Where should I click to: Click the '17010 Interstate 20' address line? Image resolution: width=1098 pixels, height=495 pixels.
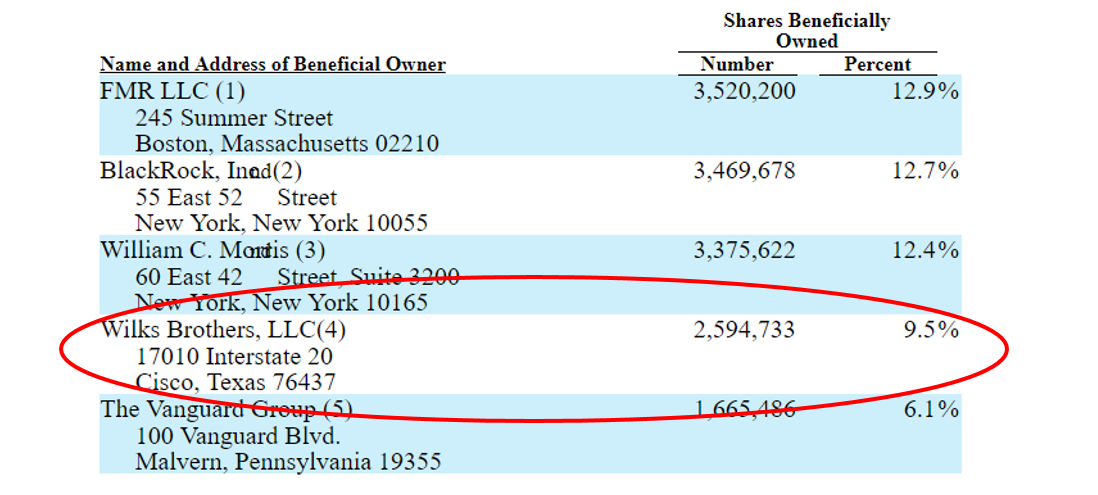click(x=234, y=357)
